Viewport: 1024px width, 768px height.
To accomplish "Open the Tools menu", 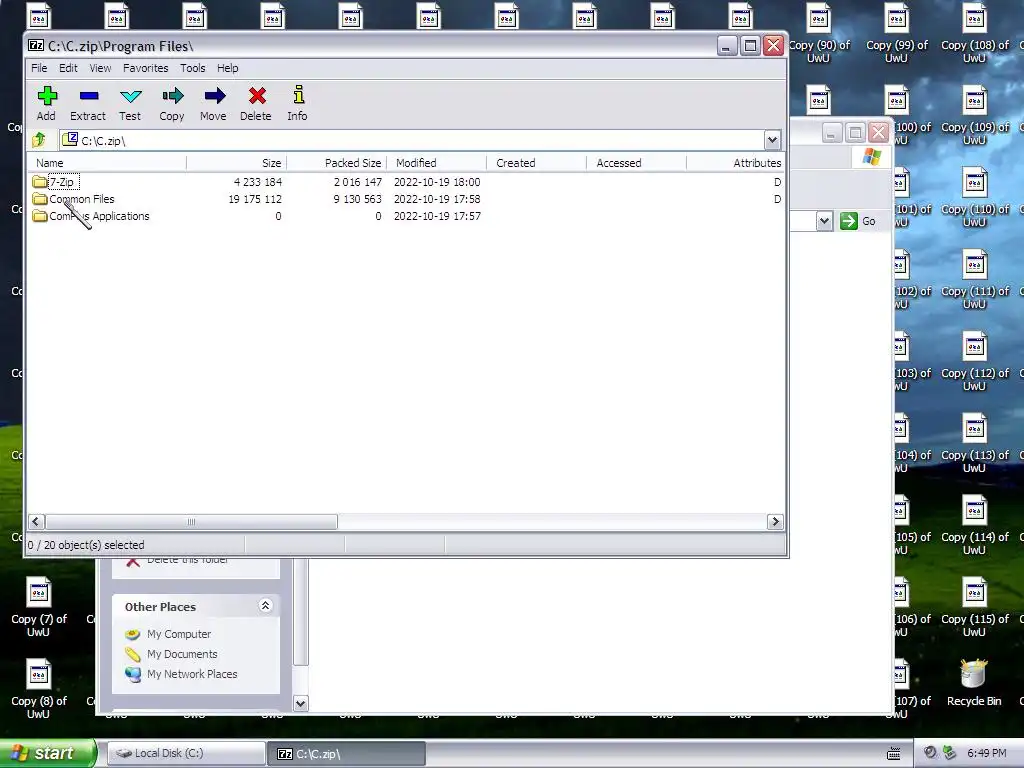I will (193, 68).
